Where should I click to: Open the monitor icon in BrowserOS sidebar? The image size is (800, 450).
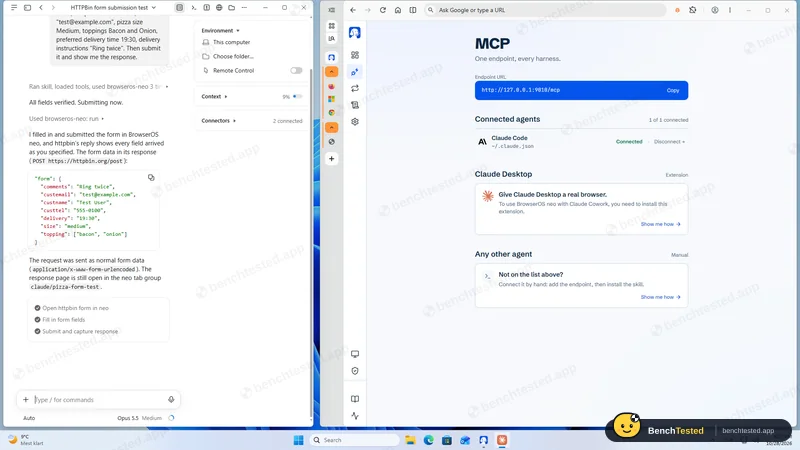pyautogui.click(x=355, y=354)
